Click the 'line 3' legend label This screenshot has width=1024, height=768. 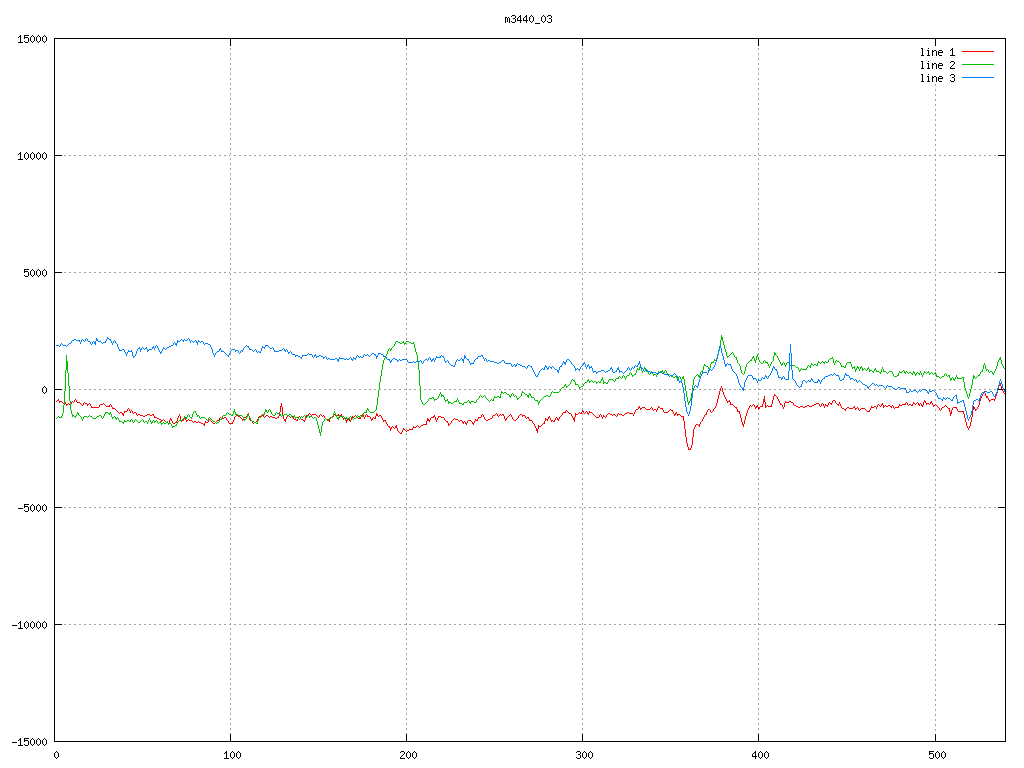(x=937, y=78)
